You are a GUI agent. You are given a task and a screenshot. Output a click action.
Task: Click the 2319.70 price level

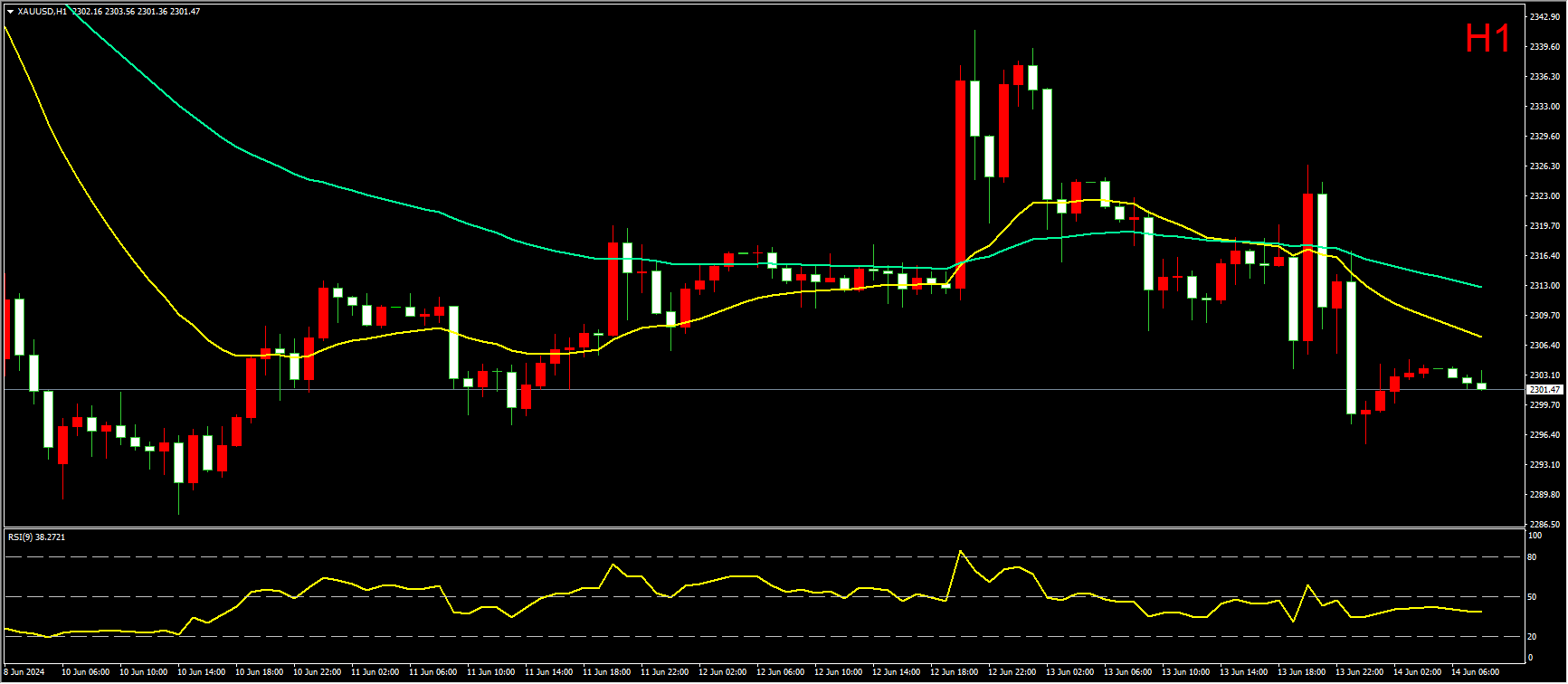pyautogui.click(x=1544, y=226)
